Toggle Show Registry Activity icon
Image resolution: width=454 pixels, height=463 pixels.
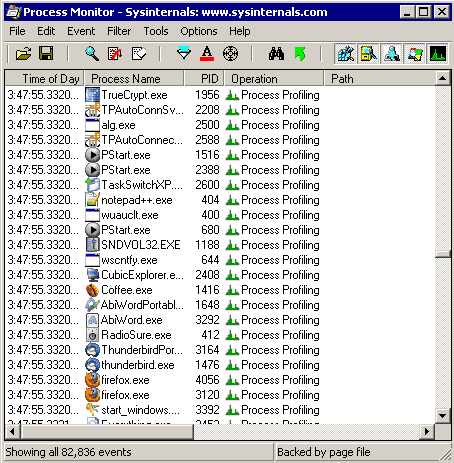(x=346, y=53)
